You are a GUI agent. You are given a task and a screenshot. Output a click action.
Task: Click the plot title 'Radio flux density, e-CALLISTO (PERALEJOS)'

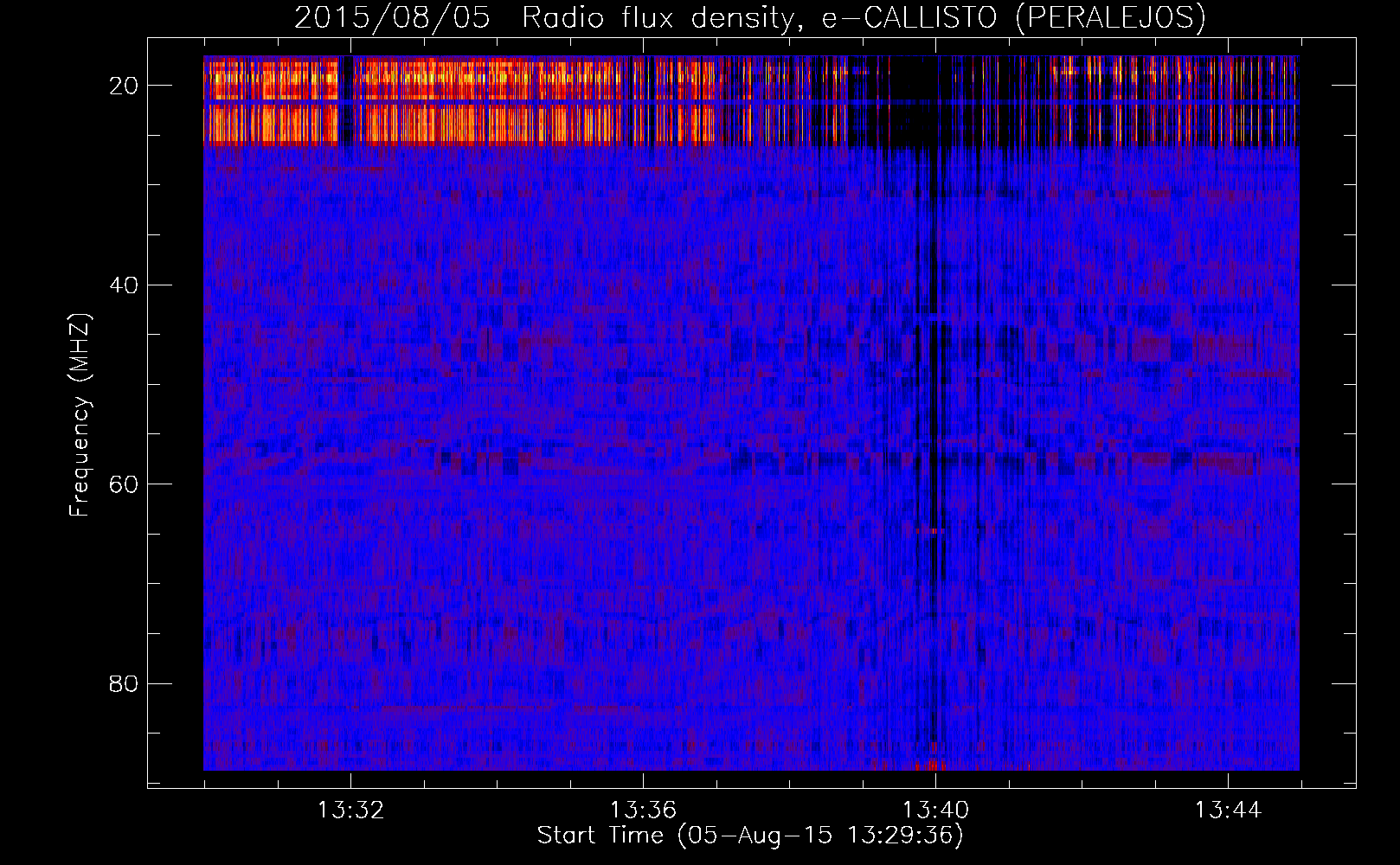pyautogui.click(x=864, y=17)
